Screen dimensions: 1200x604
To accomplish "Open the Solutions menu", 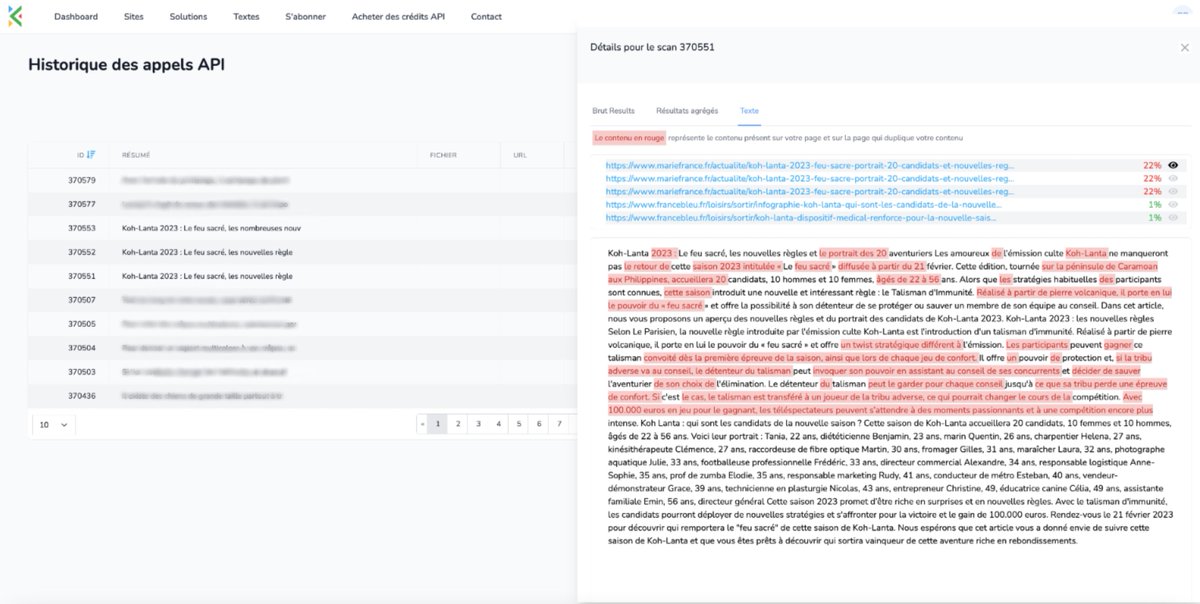I will pyautogui.click(x=188, y=17).
